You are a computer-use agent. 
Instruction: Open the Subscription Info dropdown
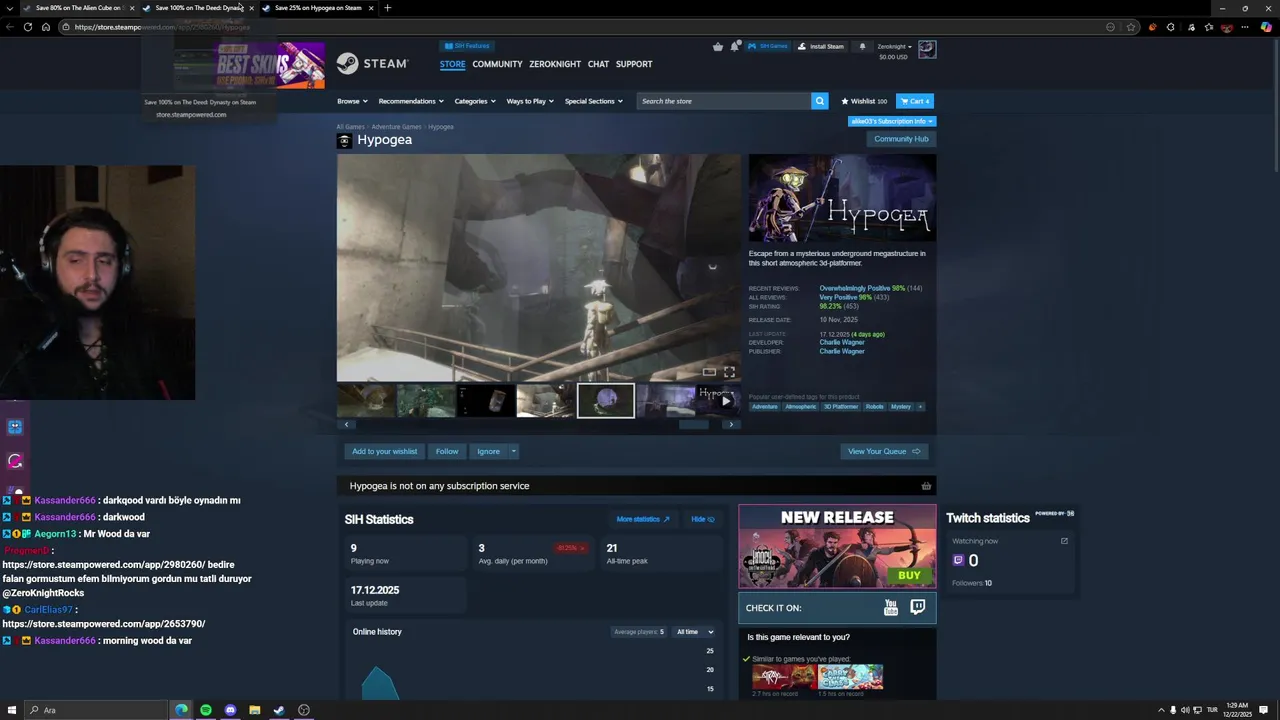click(892, 121)
